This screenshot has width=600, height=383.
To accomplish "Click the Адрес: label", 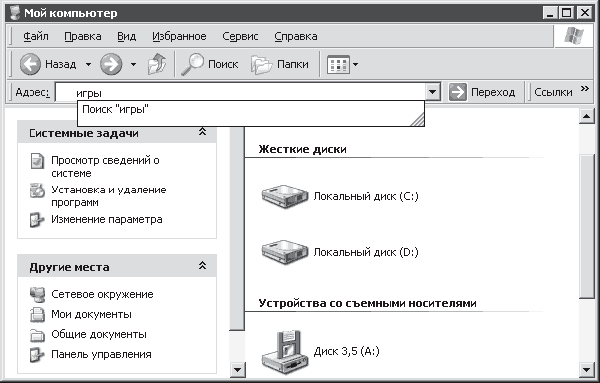I will pyautogui.click(x=32, y=92).
